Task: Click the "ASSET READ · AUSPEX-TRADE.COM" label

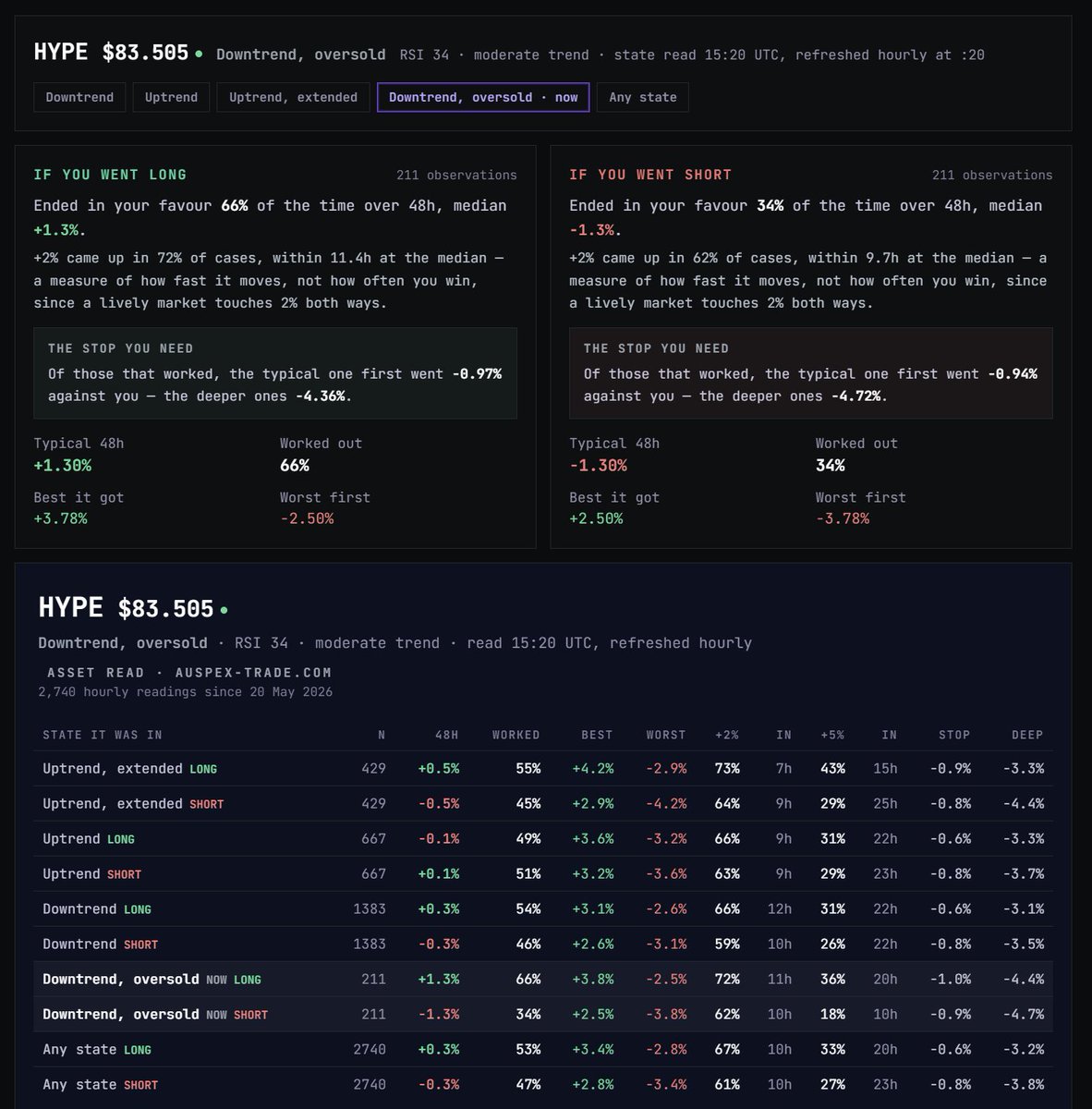Action: click(x=189, y=673)
